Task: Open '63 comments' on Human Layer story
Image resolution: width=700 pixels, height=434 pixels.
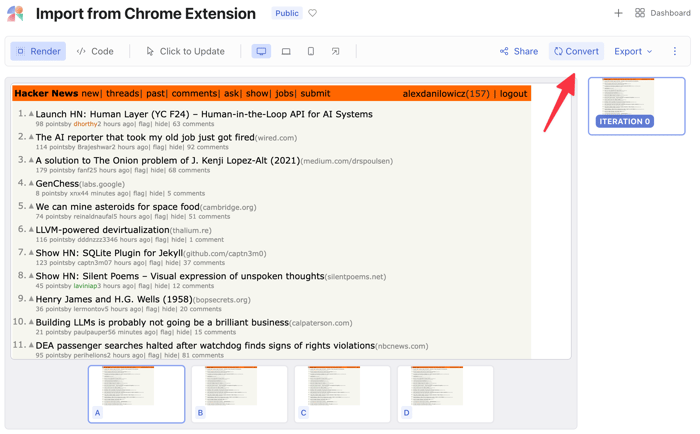Action: [193, 124]
